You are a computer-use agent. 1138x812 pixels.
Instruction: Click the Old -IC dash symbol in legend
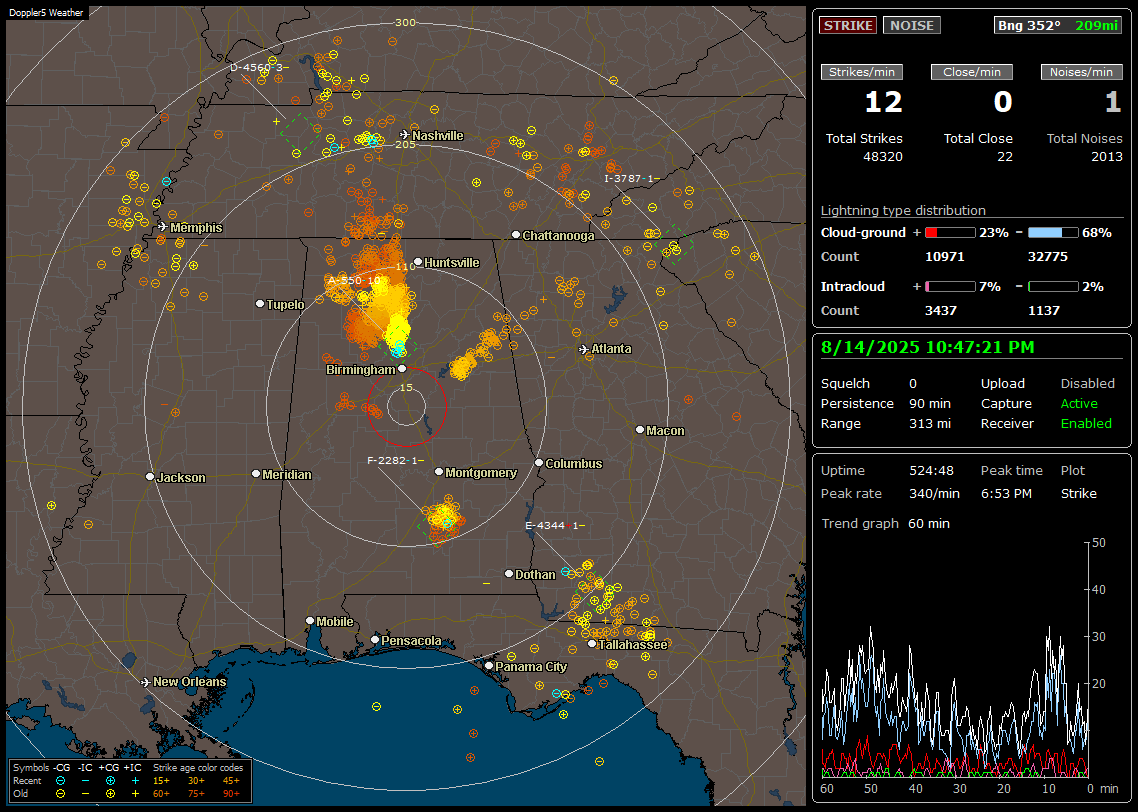(86, 794)
